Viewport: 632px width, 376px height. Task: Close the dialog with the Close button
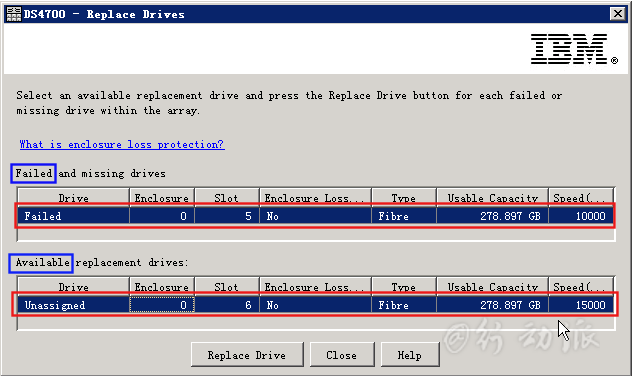[x=342, y=355]
